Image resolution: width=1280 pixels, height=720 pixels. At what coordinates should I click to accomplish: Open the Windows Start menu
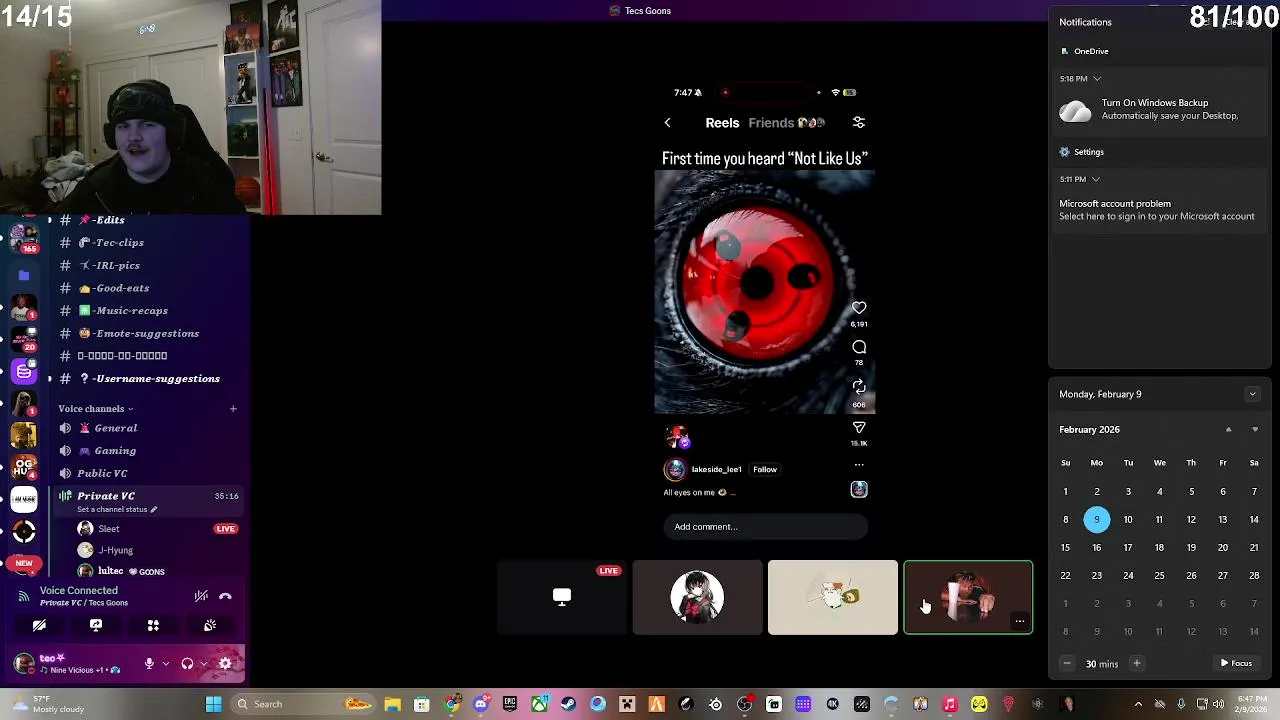pos(213,704)
